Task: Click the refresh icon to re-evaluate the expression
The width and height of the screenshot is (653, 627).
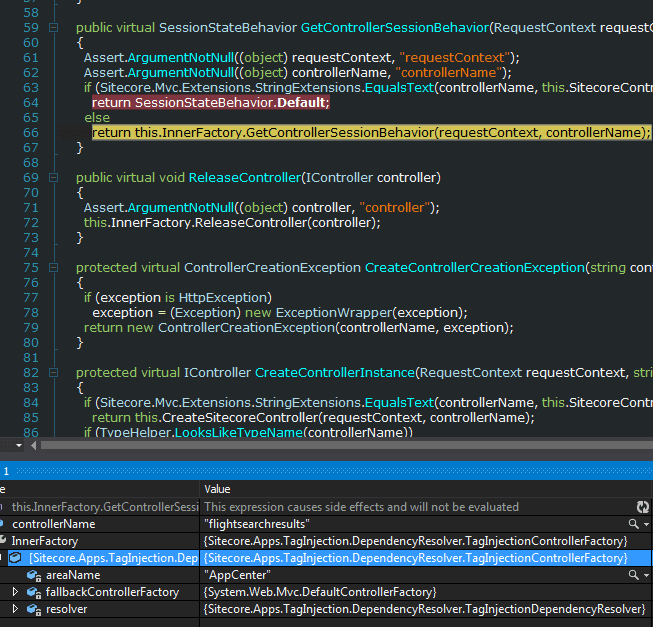Action: 643,507
